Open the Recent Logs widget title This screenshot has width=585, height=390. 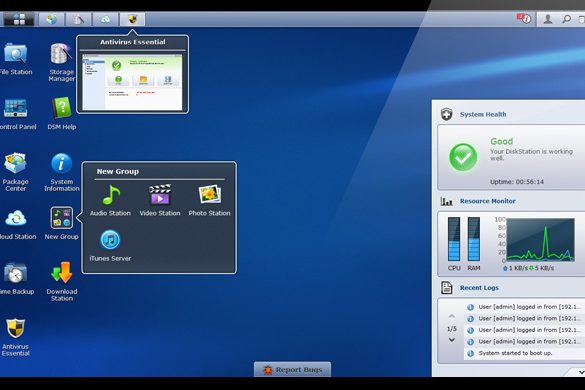click(479, 288)
